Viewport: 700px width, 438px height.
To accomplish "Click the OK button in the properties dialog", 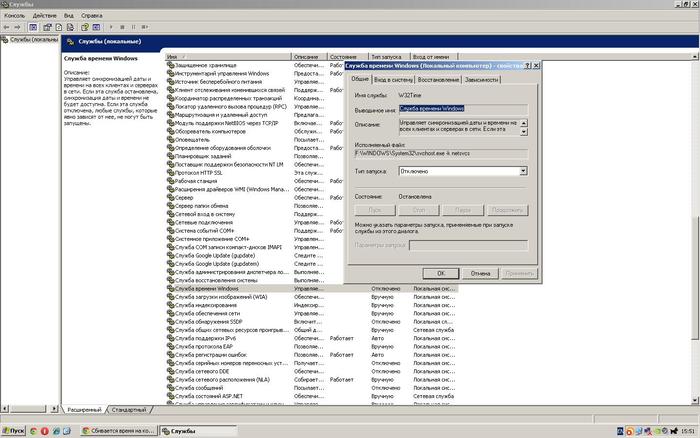I will pos(441,273).
